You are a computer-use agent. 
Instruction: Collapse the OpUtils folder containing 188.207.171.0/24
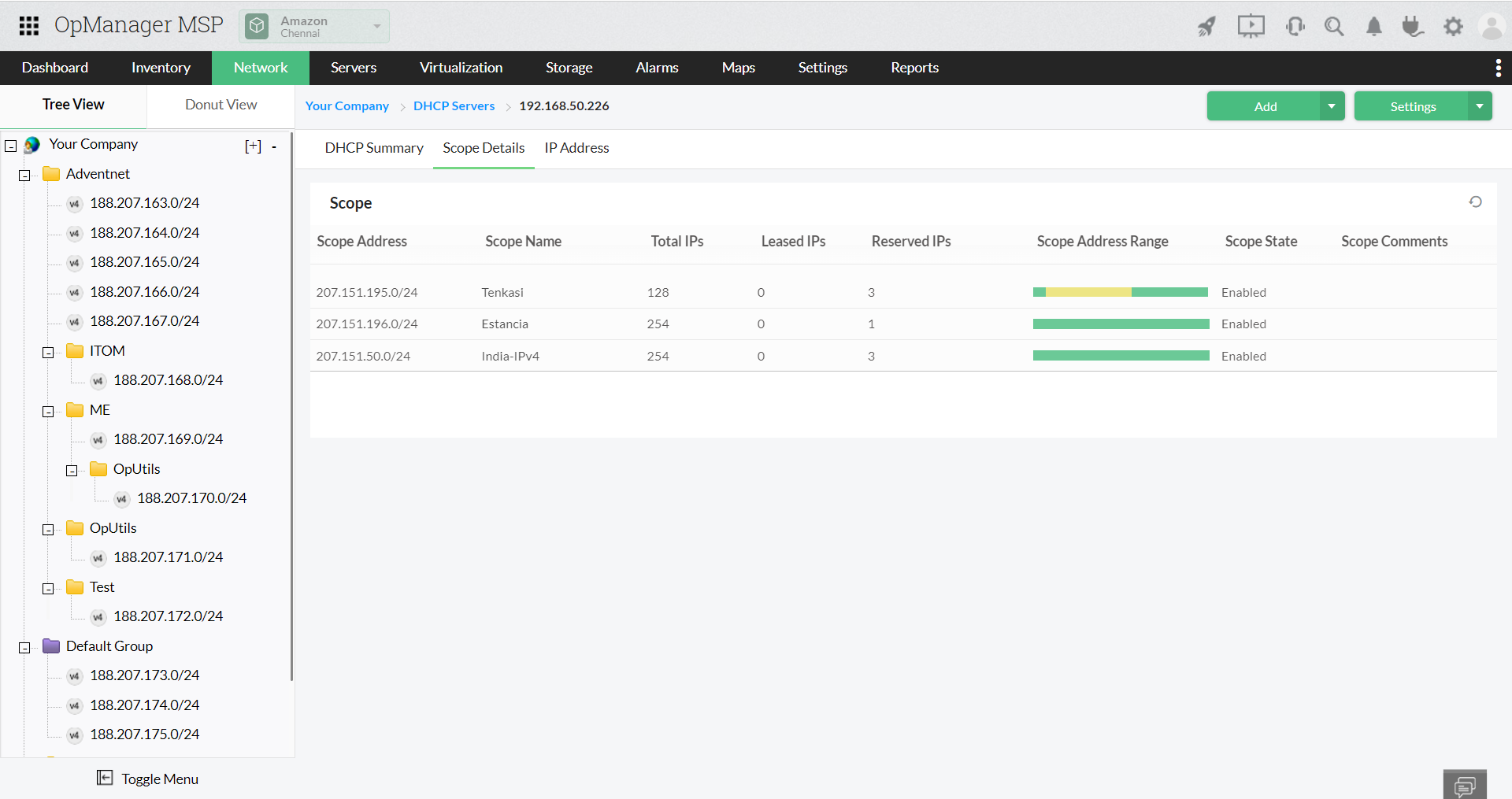pos(48,530)
